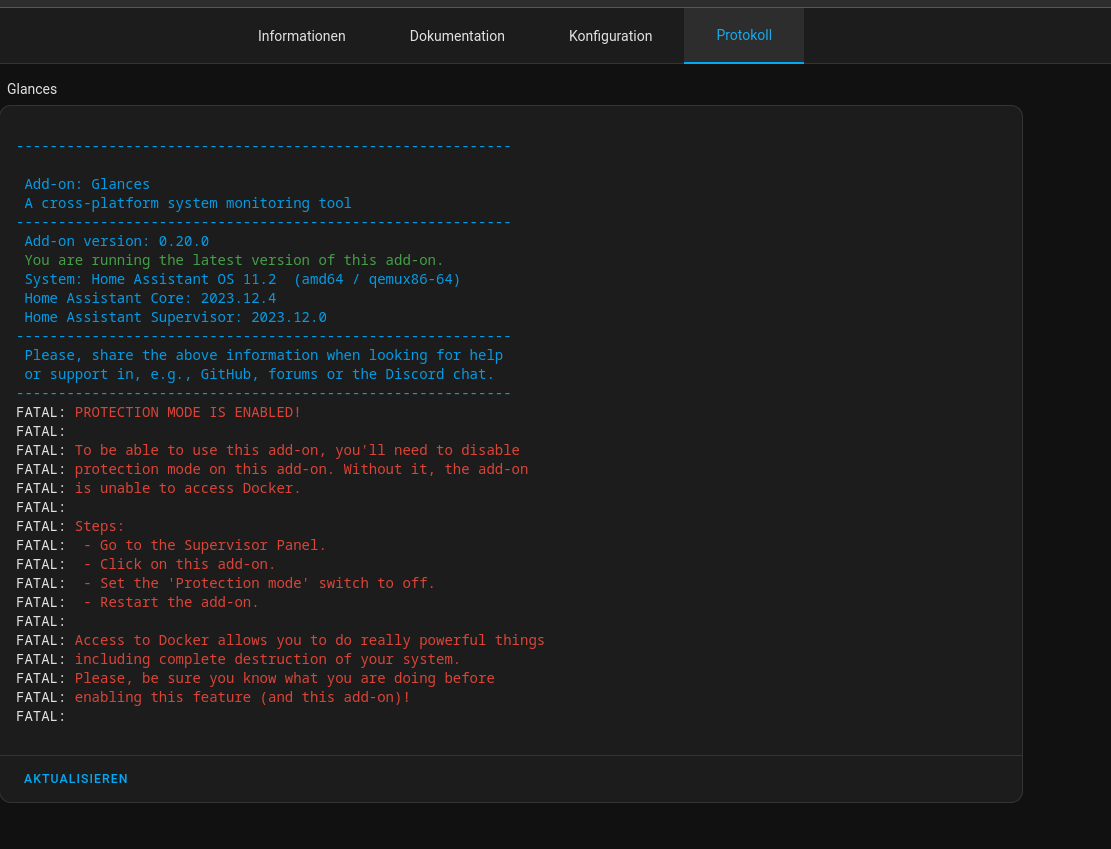Switch to the Dokumentation tab
This screenshot has height=849, width=1111.
(457, 36)
